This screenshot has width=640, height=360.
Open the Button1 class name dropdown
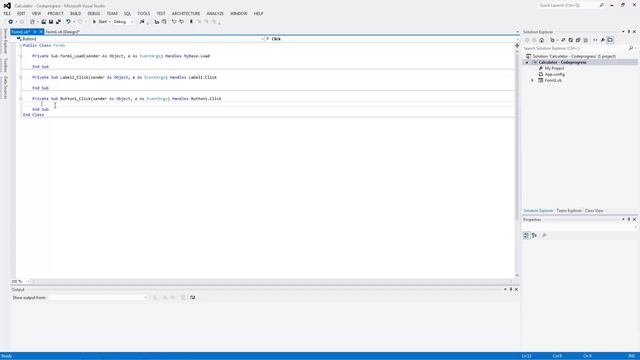[x=262, y=39]
